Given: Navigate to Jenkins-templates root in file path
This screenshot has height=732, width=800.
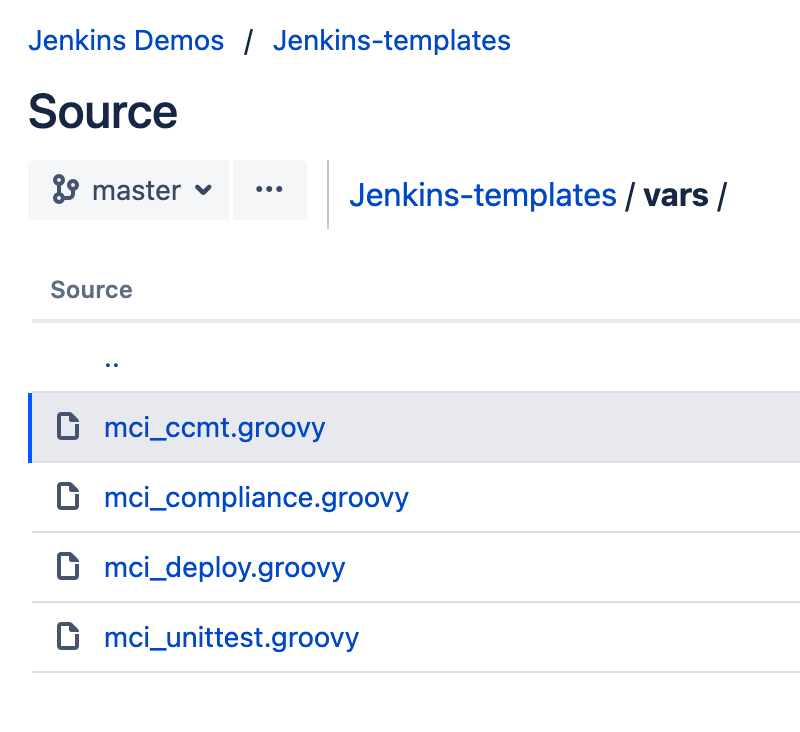Looking at the screenshot, I should [482, 195].
